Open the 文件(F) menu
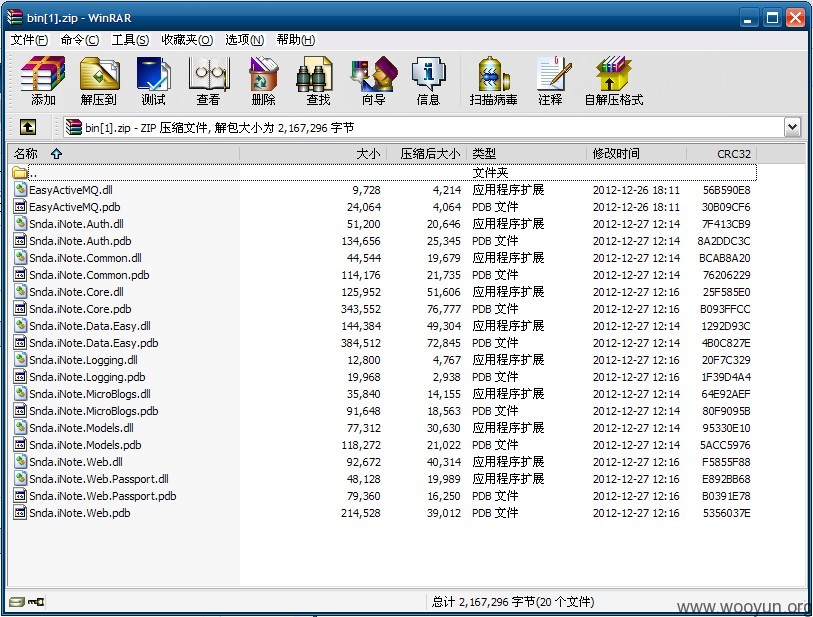813x617 pixels. pyautogui.click(x=29, y=40)
